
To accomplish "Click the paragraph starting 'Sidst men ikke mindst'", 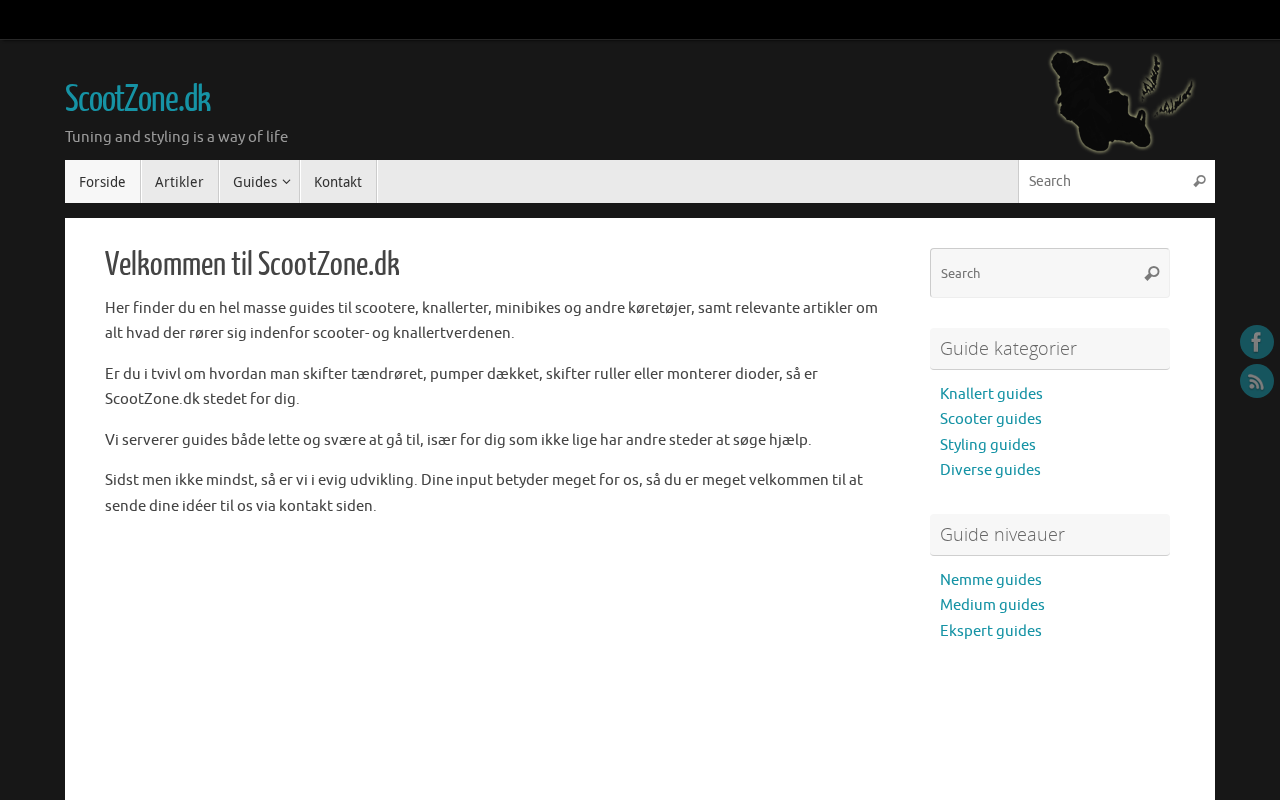I will (484, 493).
